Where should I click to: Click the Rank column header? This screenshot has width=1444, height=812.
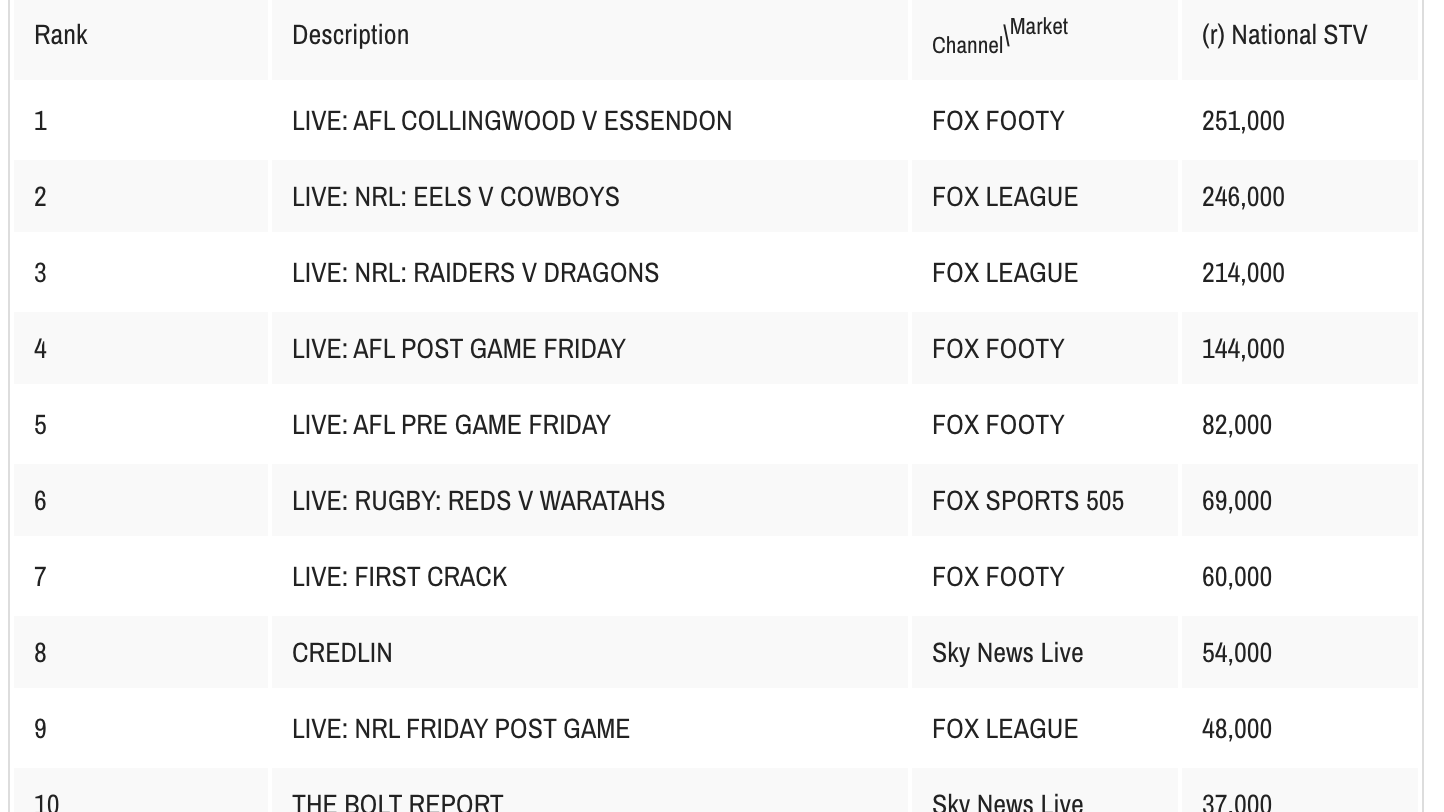point(61,35)
